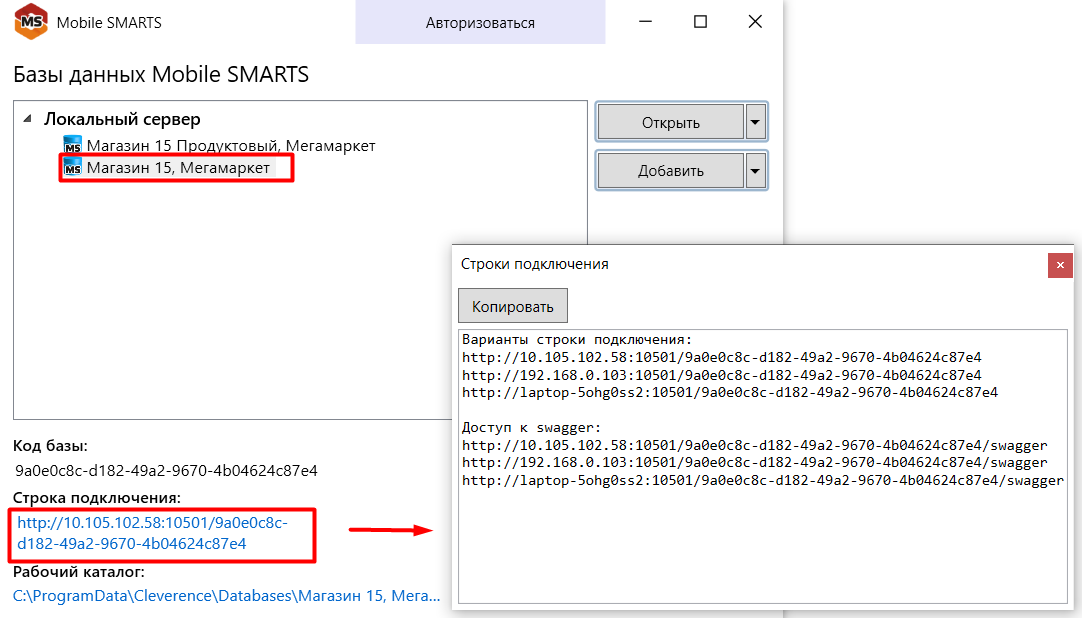The height and width of the screenshot is (618, 1082).
Task: Click the Добавить button
Action: pos(671,170)
